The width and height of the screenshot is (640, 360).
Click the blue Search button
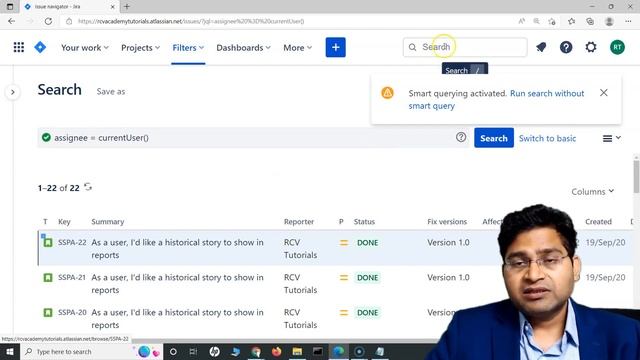[494, 138]
